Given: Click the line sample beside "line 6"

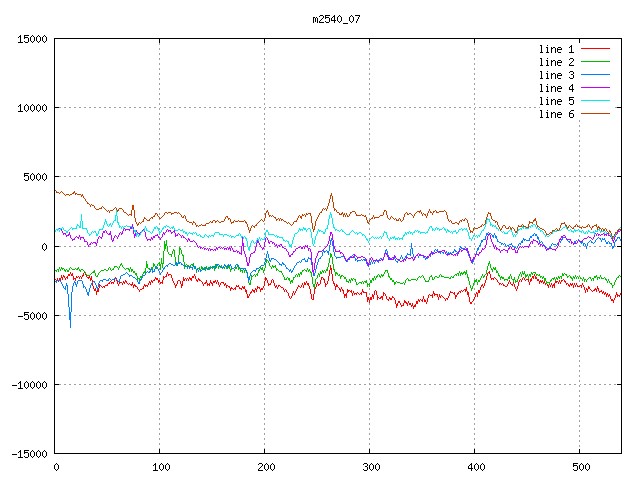Looking at the screenshot, I should [595, 114].
